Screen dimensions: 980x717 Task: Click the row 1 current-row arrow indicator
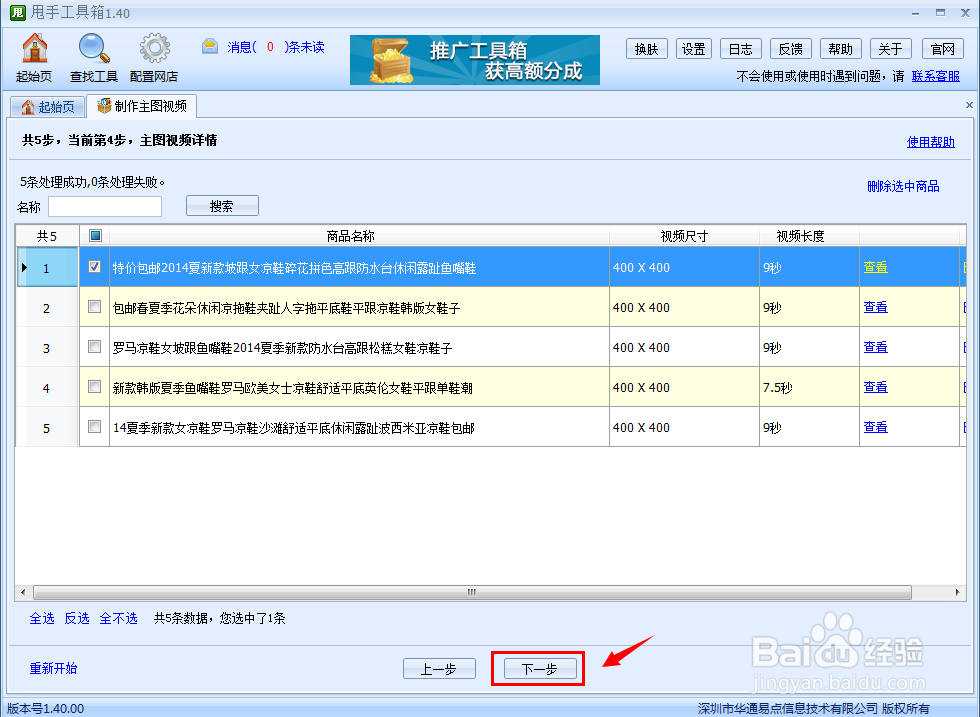[24, 268]
